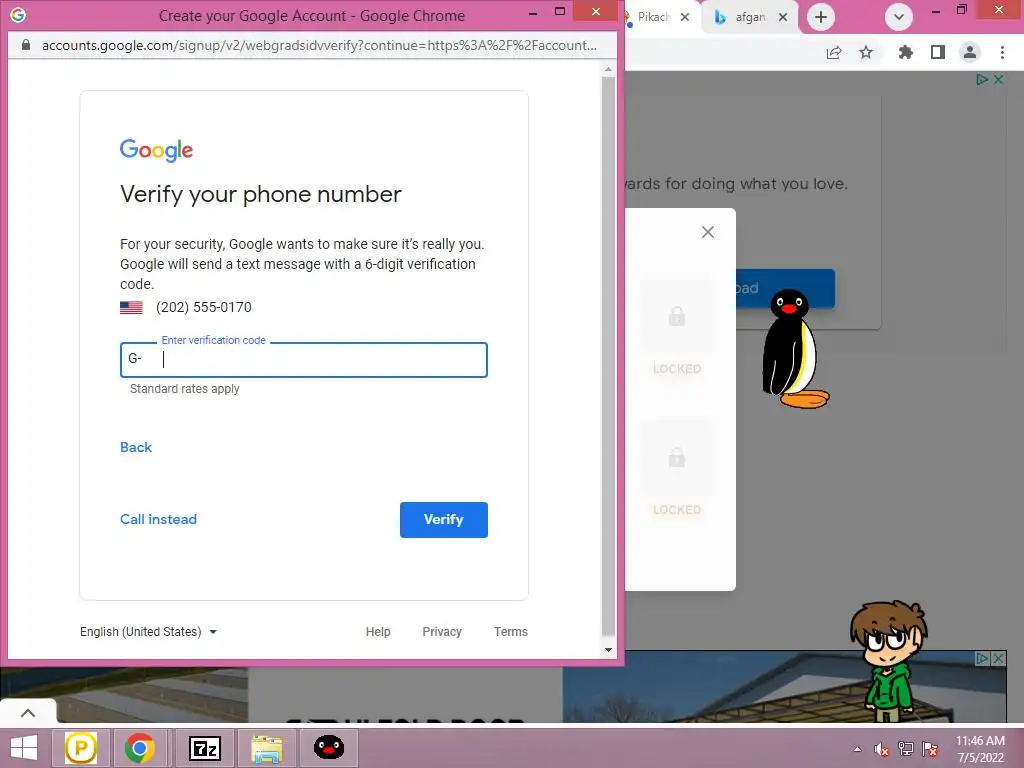Image resolution: width=1024 pixels, height=768 pixels.
Task: Click the Verify button
Action: point(443,520)
